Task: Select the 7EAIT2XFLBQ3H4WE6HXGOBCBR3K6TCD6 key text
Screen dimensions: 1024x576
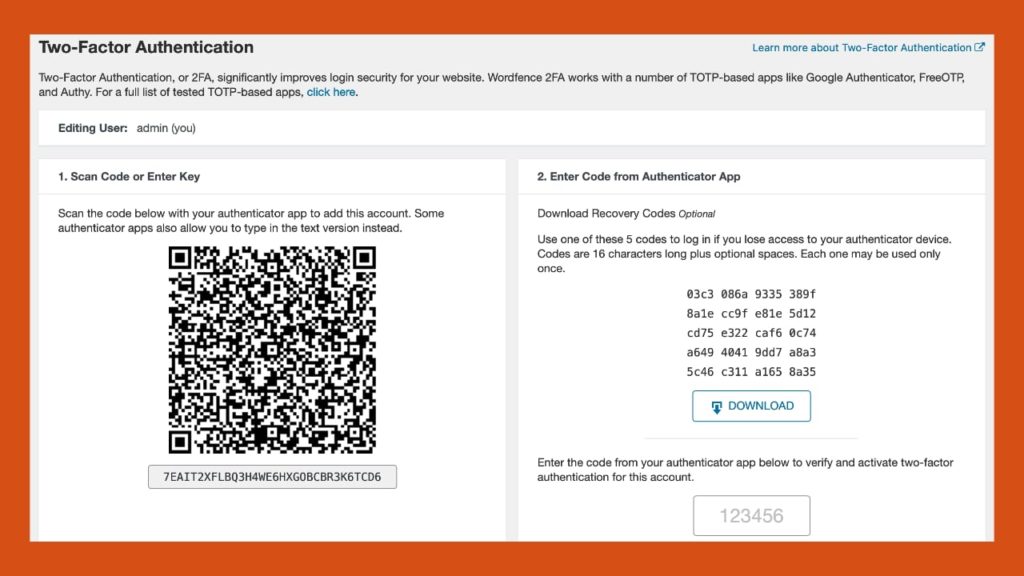Action: click(272, 476)
